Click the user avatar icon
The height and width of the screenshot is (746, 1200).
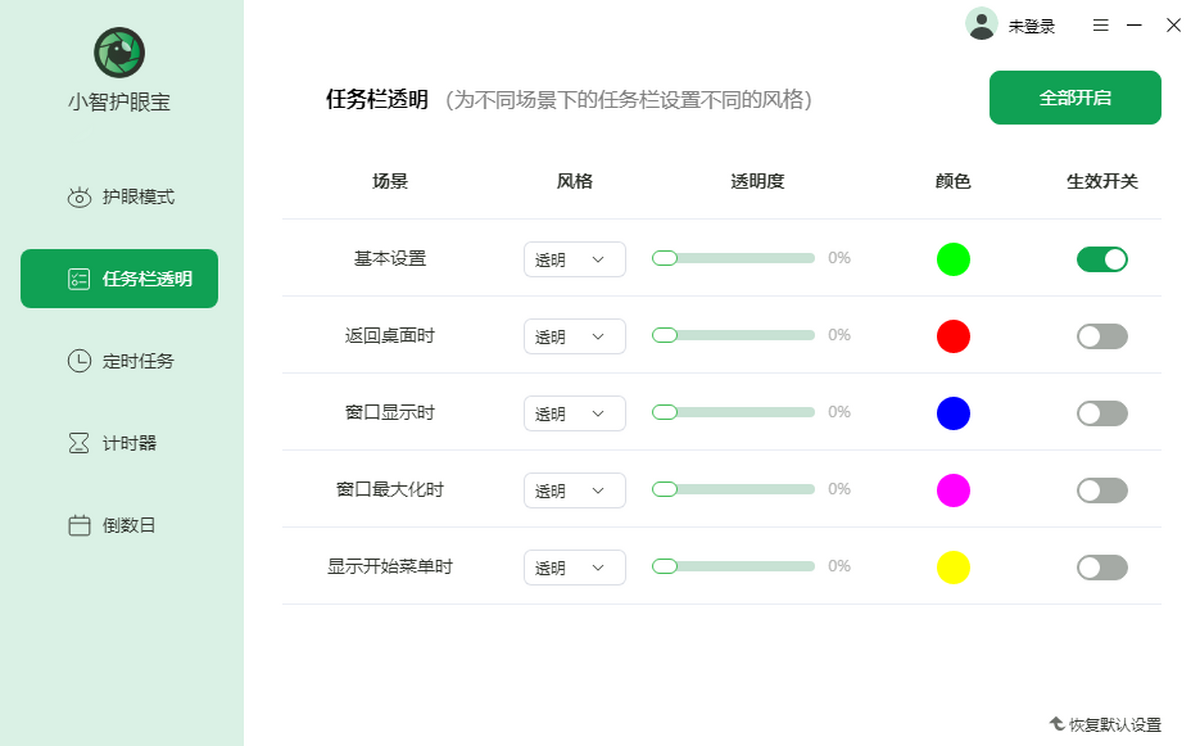(981, 23)
